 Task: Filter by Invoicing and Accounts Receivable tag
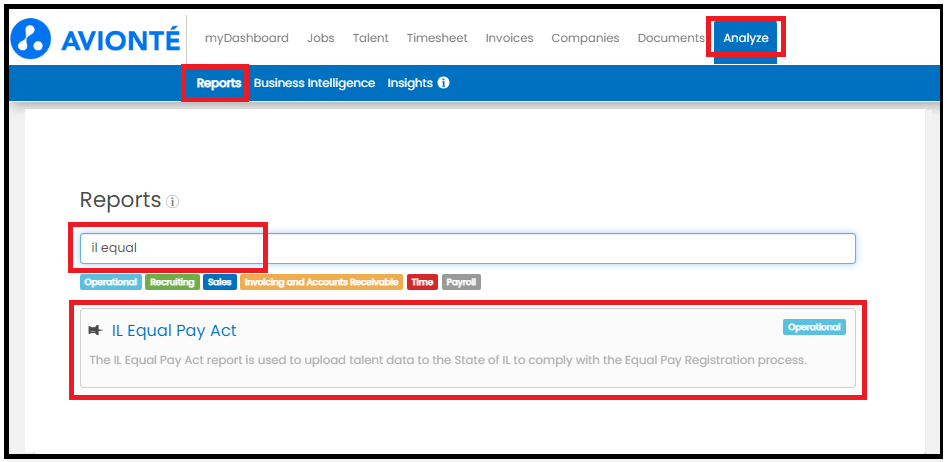[x=321, y=282]
